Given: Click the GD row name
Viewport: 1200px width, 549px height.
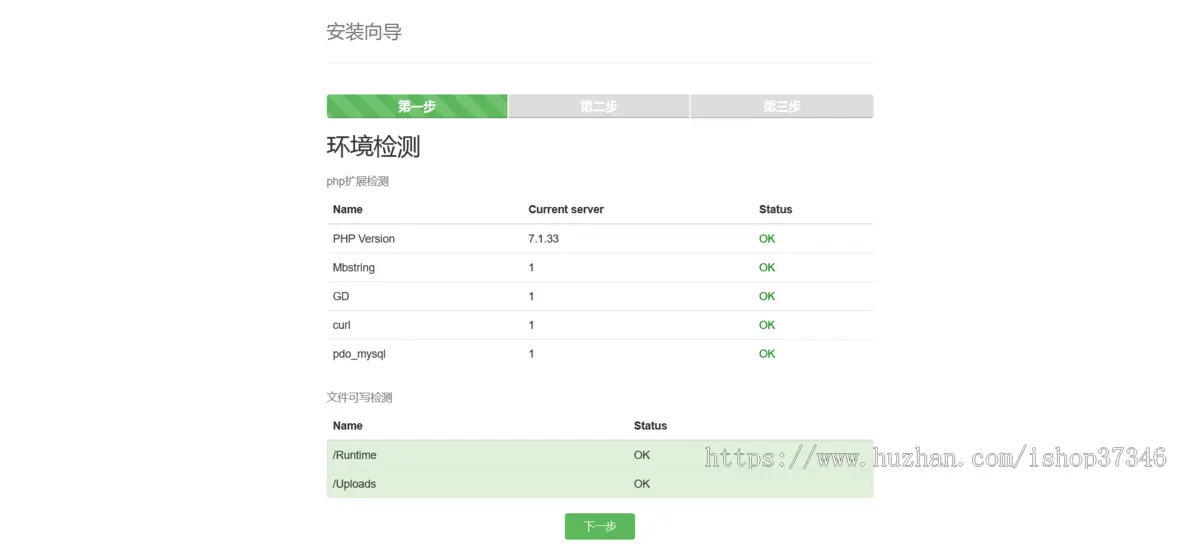Looking at the screenshot, I should click(x=341, y=296).
